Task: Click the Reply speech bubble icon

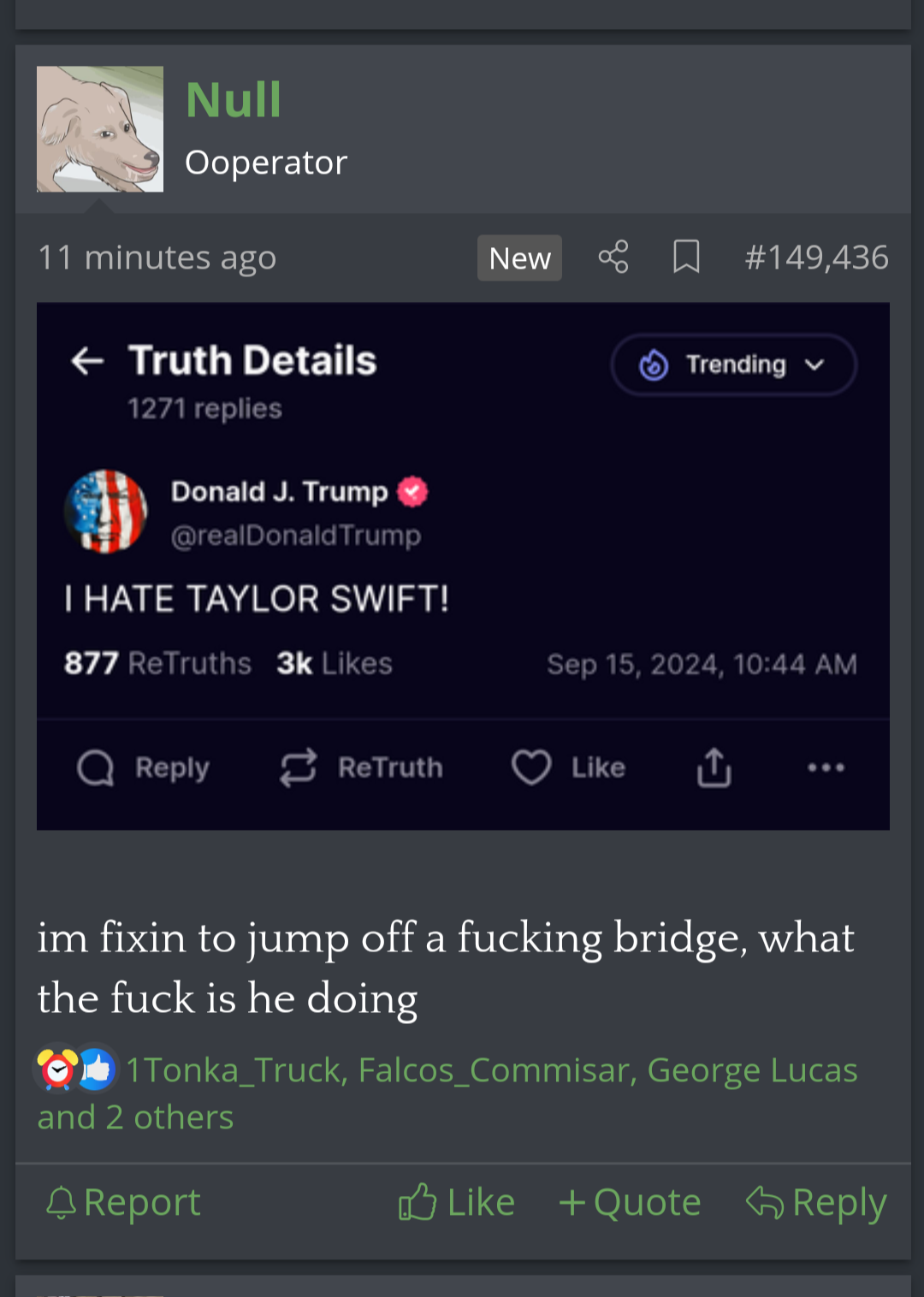Action: coord(96,767)
